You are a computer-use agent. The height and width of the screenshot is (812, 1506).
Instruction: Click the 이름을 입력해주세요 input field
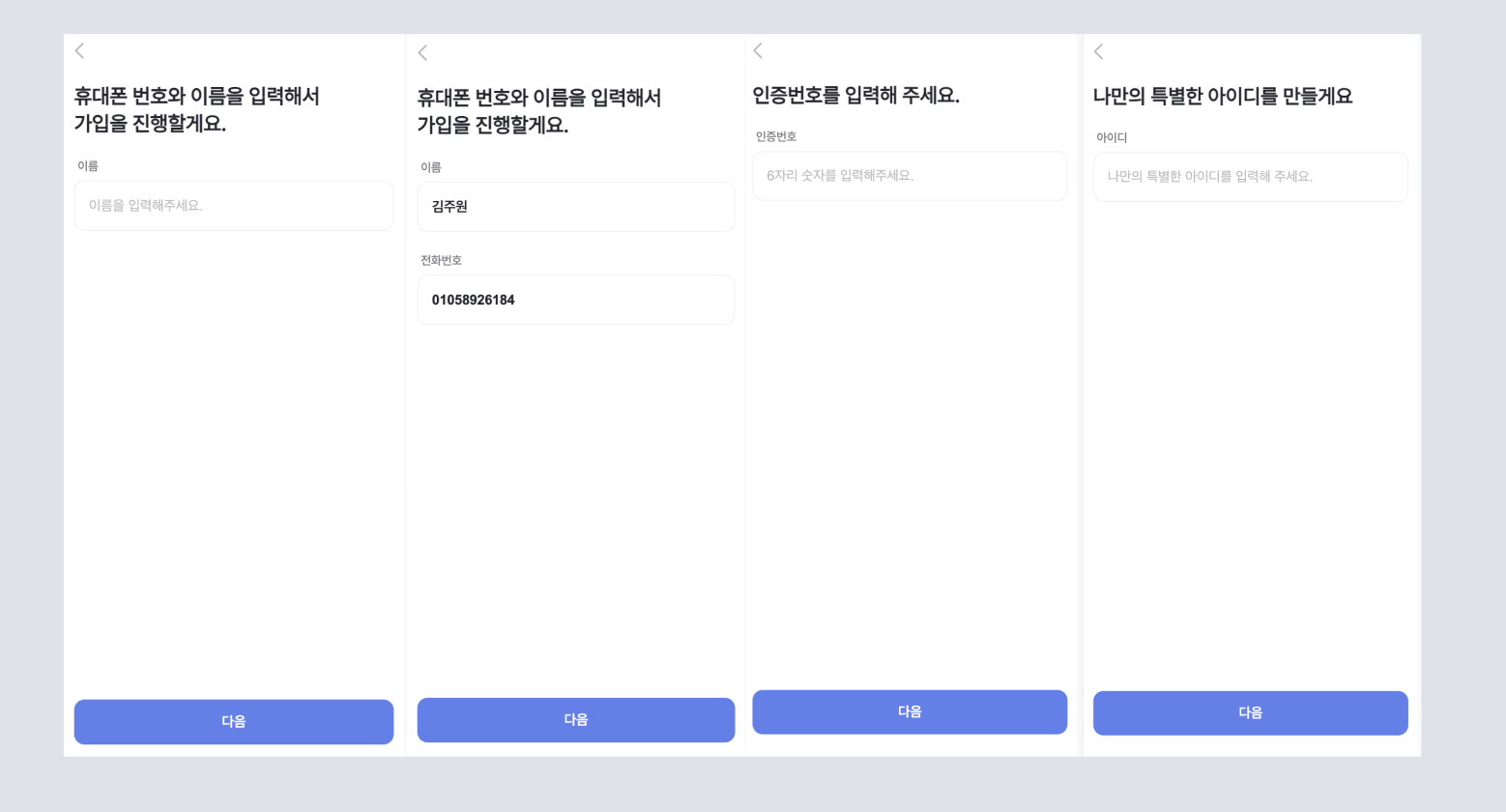234,206
